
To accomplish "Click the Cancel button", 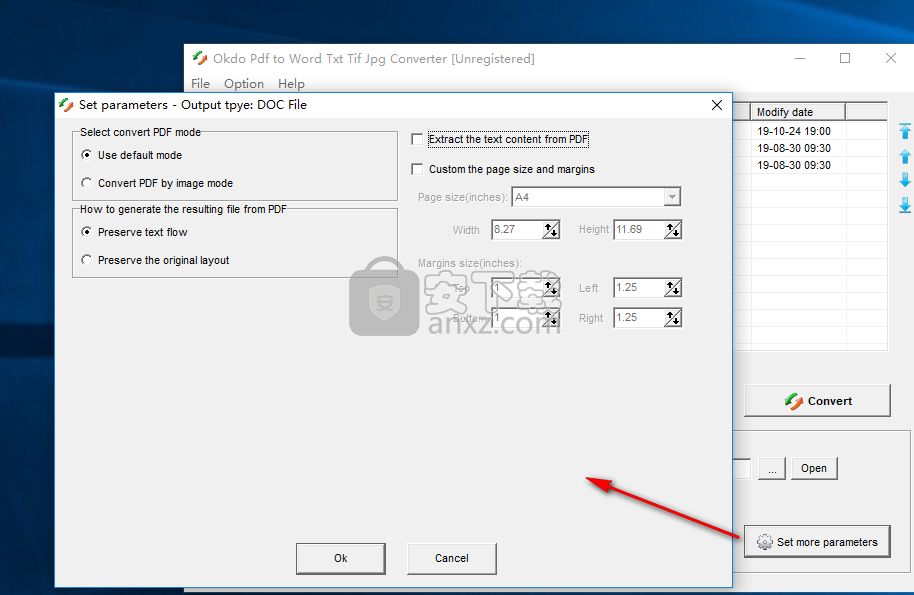I will [452, 558].
